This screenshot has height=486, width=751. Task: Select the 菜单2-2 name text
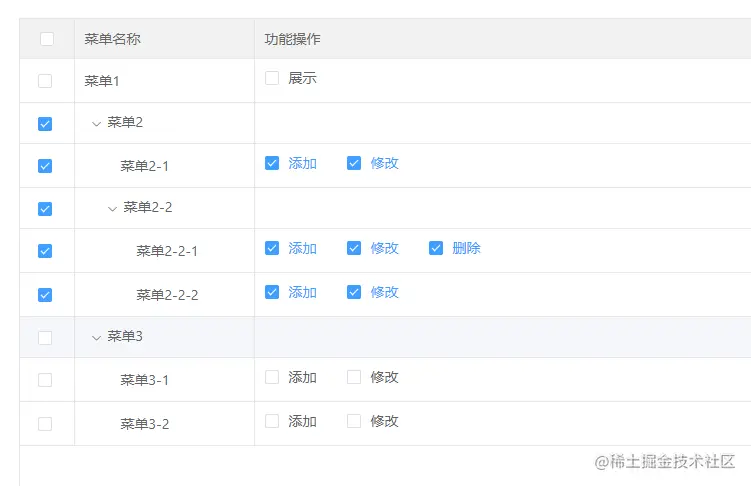tap(148, 207)
